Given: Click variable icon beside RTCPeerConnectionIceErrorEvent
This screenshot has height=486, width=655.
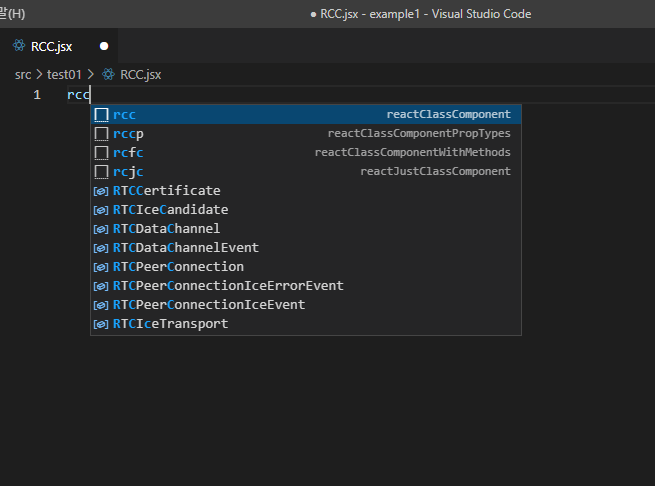Looking at the screenshot, I should click(x=101, y=286).
